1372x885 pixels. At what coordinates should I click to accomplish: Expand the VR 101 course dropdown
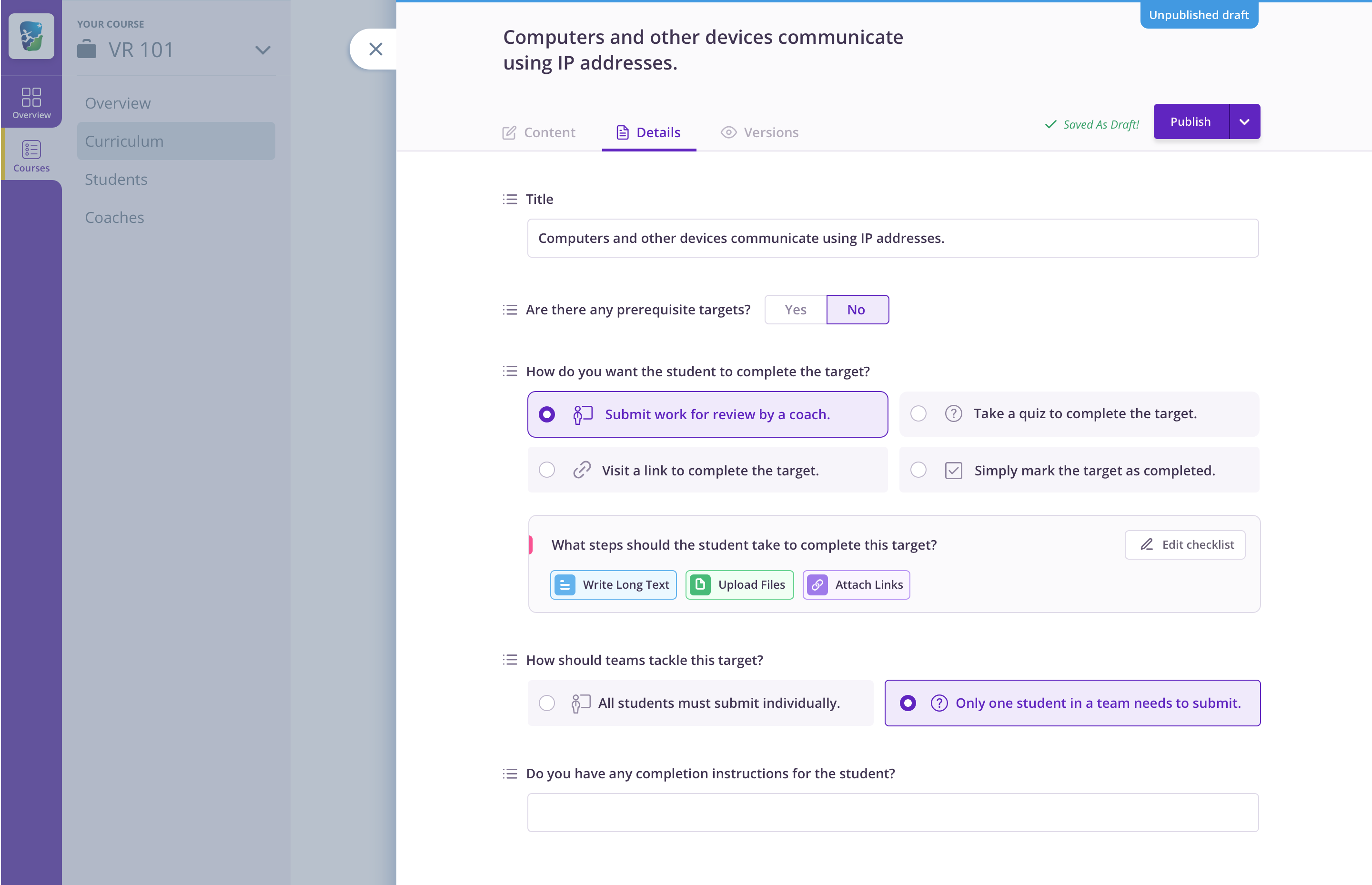click(x=262, y=50)
